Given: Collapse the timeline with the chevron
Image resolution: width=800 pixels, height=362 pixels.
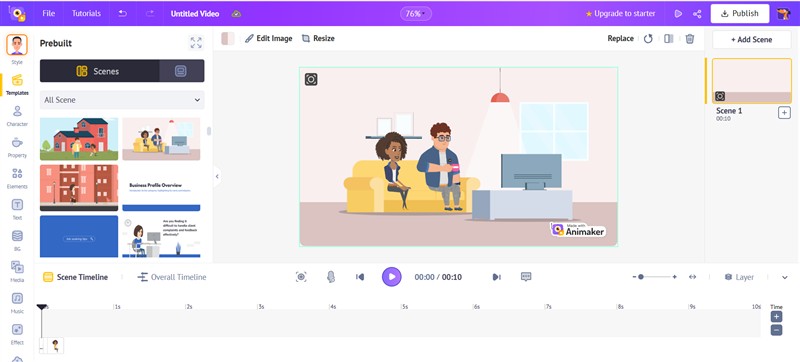Looking at the screenshot, I should point(785,277).
